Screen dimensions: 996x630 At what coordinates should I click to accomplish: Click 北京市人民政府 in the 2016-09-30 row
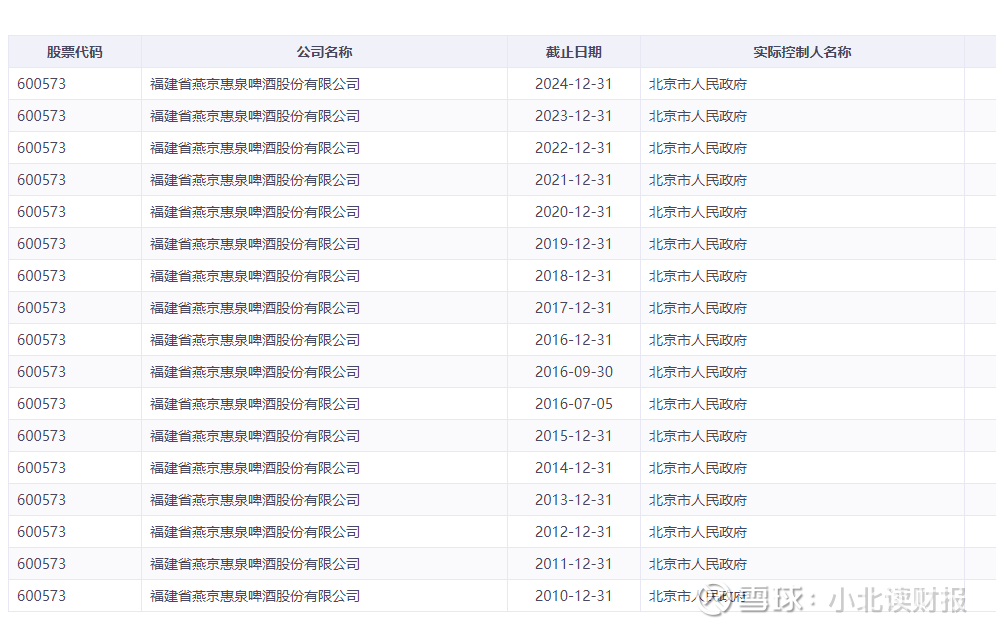[x=697, y=372]
